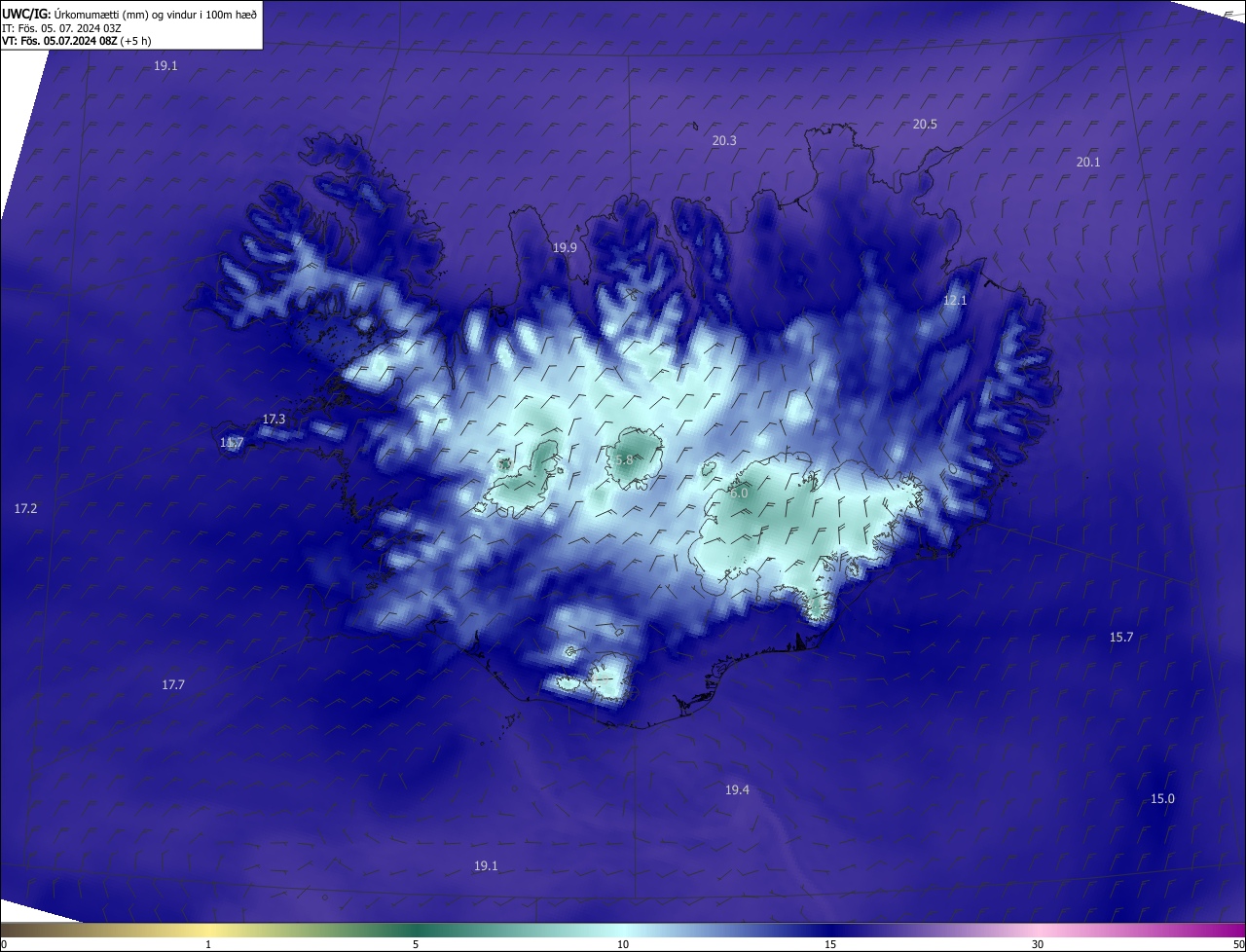The image size is (1246, 952).
Task: Select the 5 tick on the color scale
Action: point(416,944)
